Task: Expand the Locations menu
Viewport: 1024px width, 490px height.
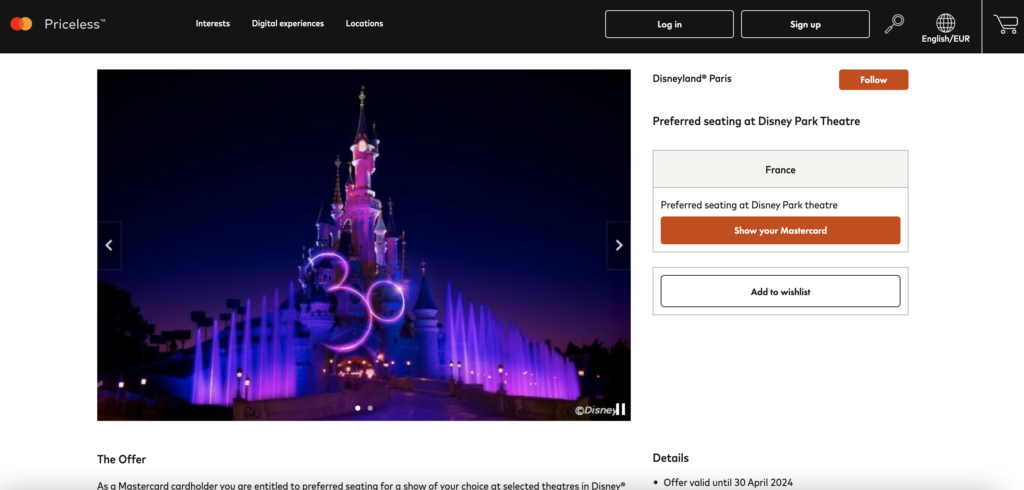Action: pyautogui.click(x=364, y=24)
